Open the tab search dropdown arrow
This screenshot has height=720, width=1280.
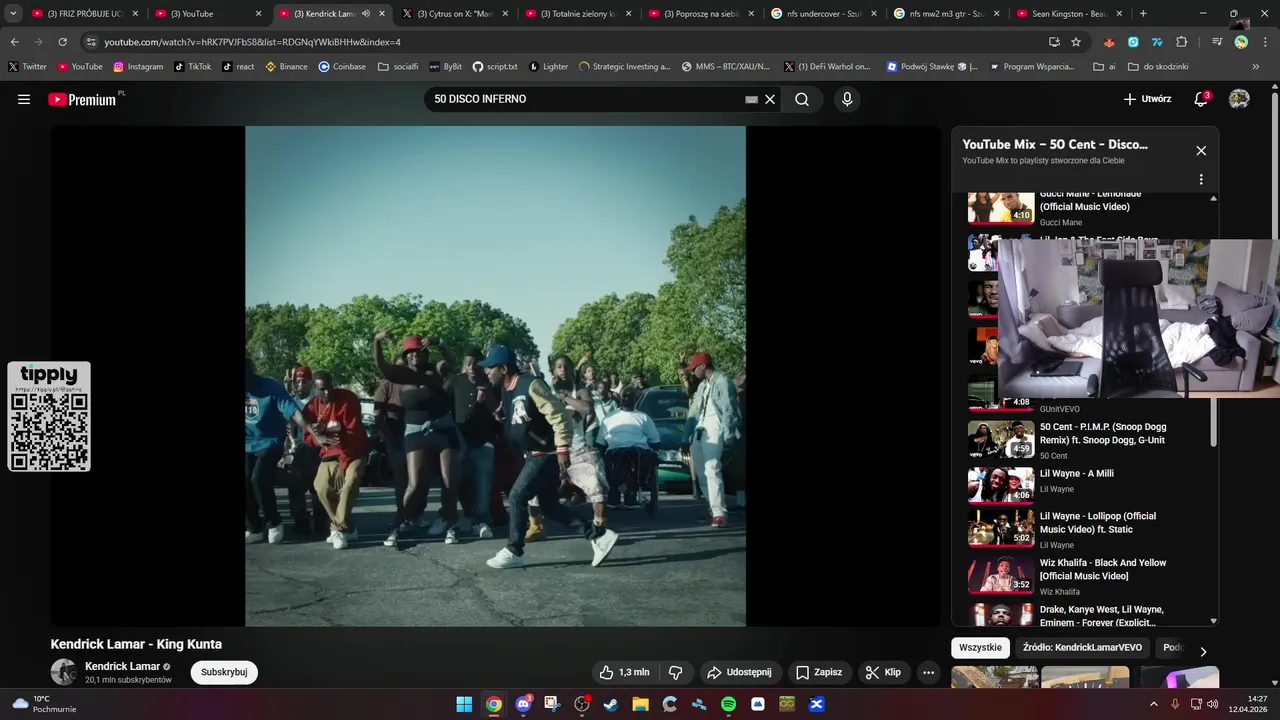coord(13,14)
